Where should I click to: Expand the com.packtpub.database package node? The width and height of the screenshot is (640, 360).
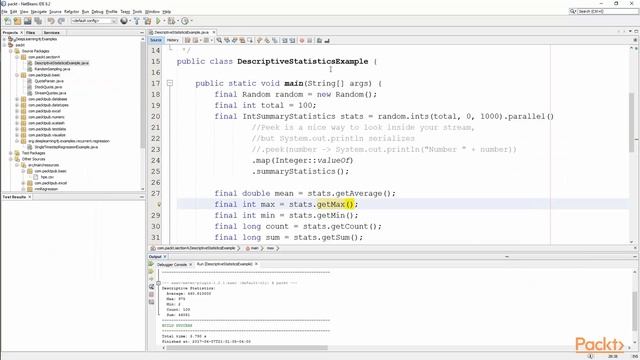coord(17,99)
